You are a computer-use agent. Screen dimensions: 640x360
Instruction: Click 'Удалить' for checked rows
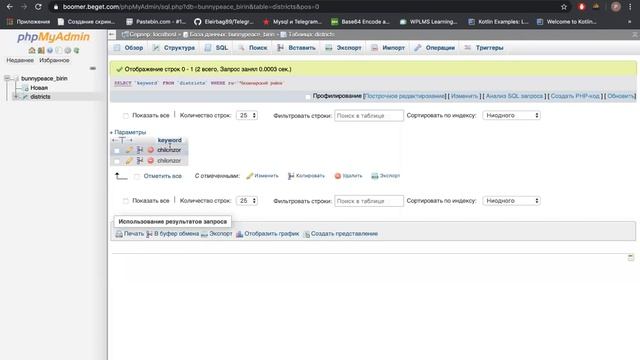[349, 176]
